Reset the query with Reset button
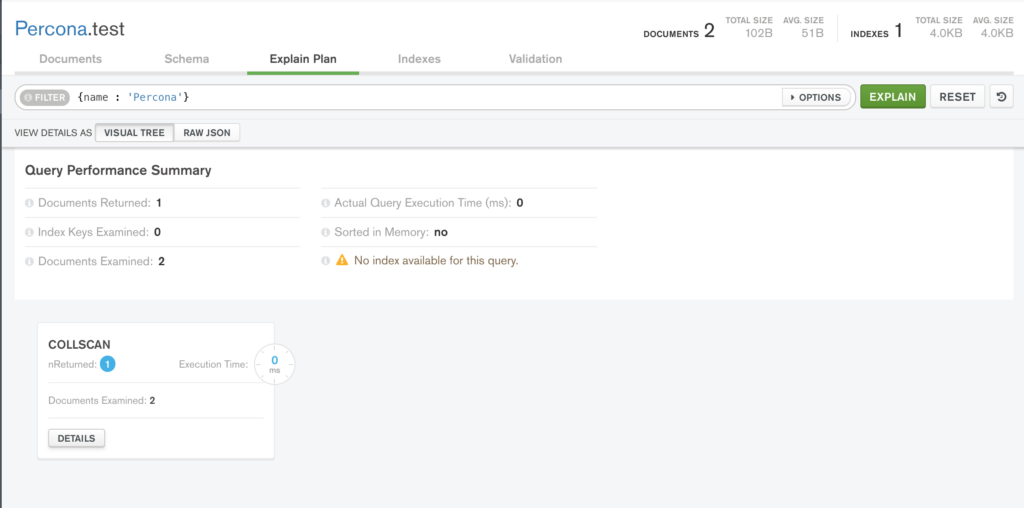The image size is (1024, 508). [x=957, y=97]
